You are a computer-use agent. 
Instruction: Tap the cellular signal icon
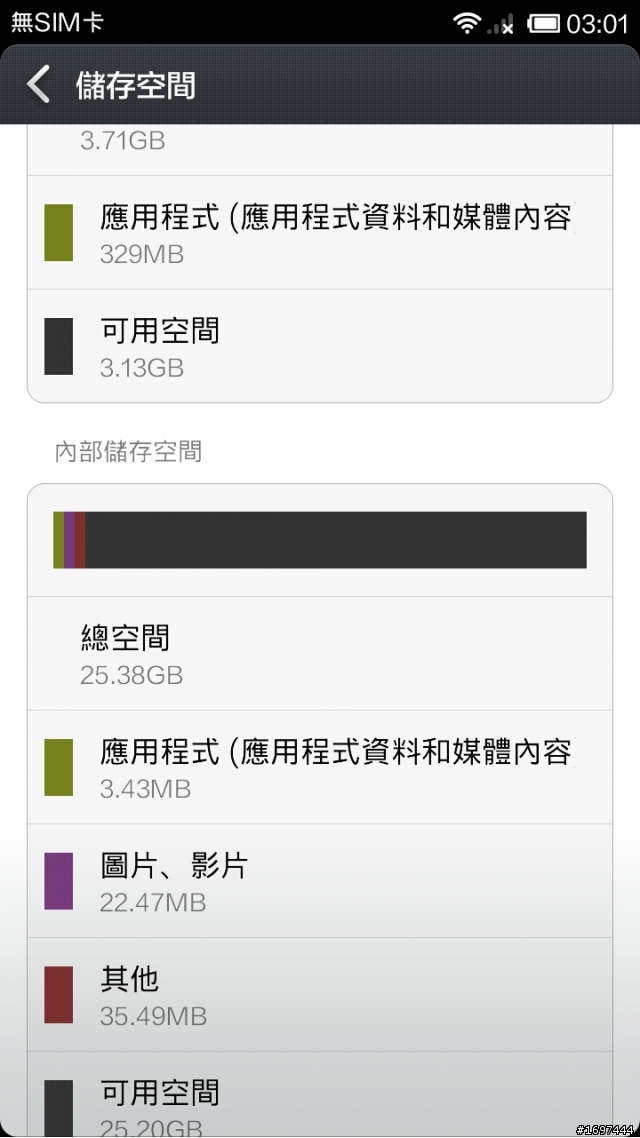pos(501,25)
